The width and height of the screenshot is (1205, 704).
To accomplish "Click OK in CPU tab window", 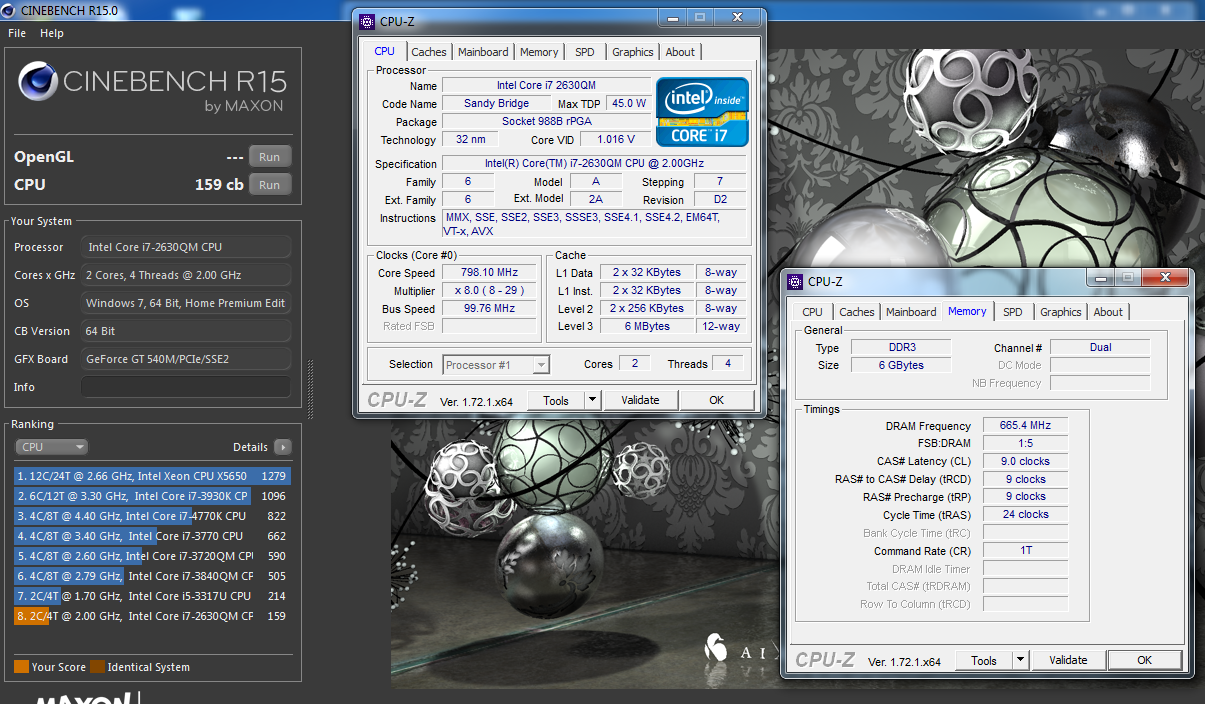I will coord(716,400).
